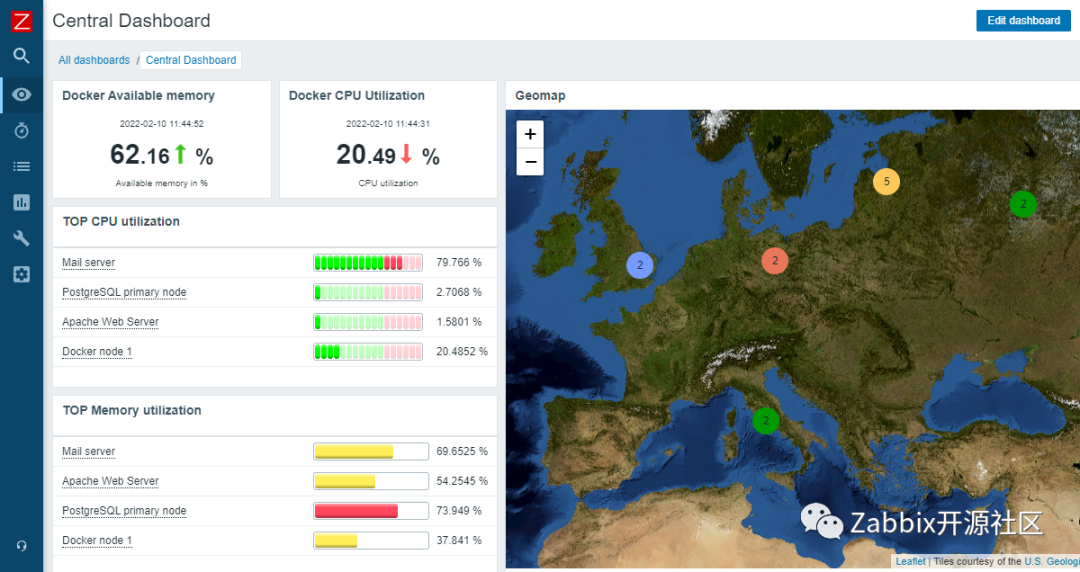Open PostgreSQL primary node in TOP CPU
Image resolution: width=1080 pixels, height=572 pixels.
(x=124, y=292)
